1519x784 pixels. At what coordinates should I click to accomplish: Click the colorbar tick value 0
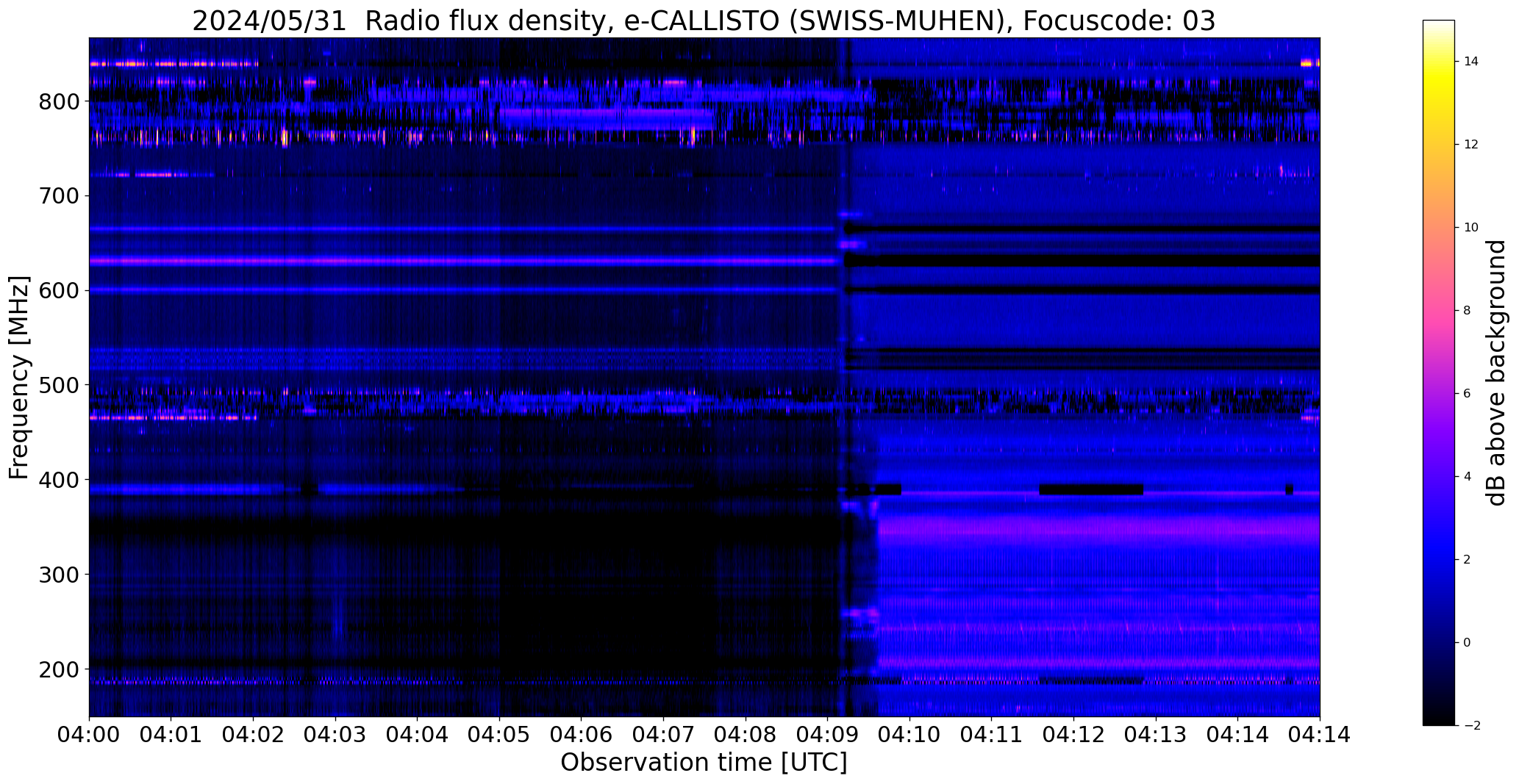1467,643
